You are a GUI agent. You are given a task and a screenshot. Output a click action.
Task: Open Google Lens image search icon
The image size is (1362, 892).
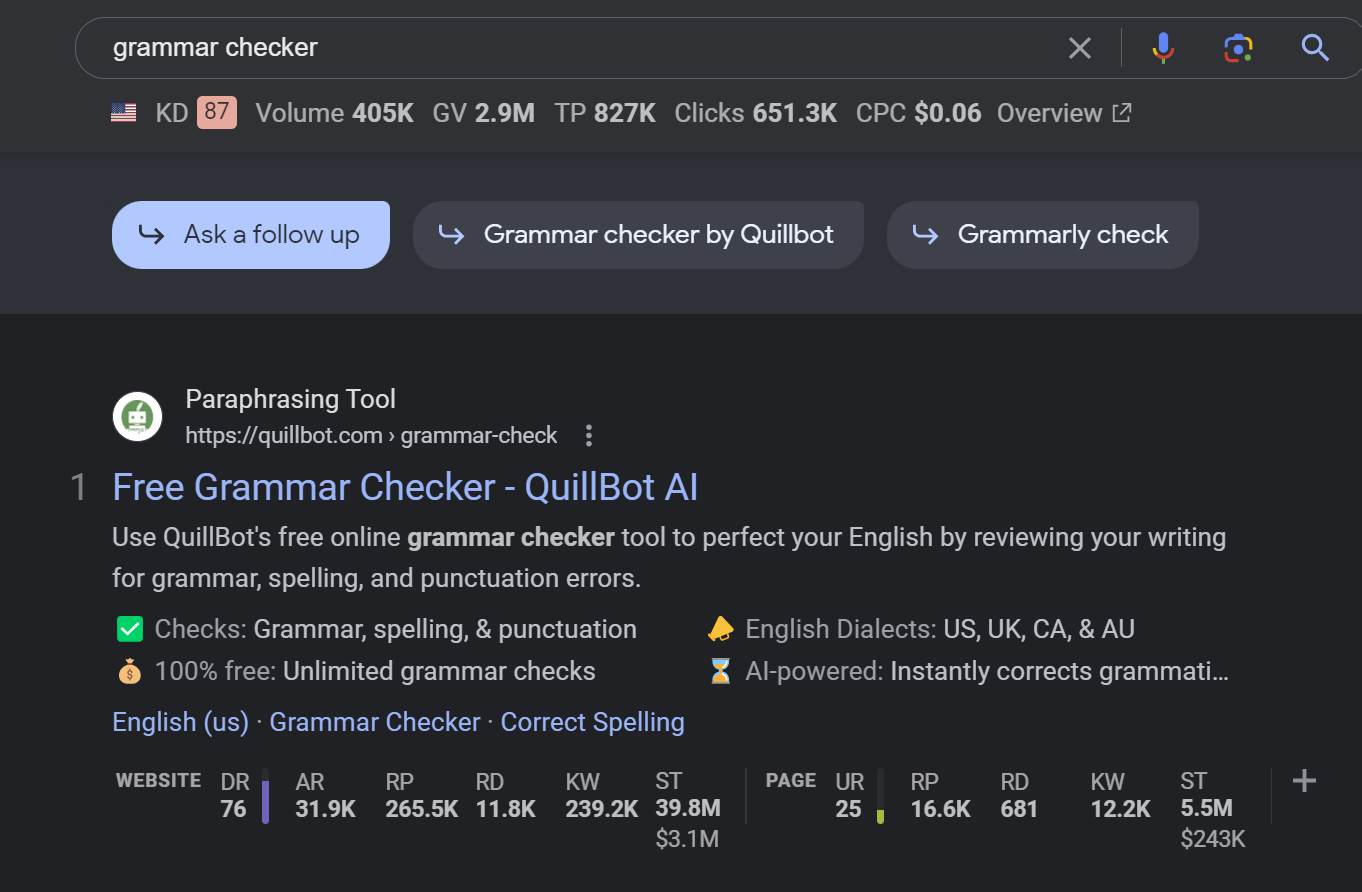1238,47
